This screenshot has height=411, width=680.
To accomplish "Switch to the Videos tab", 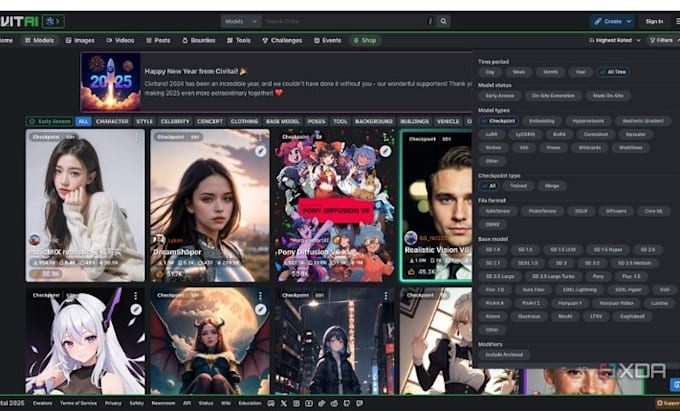I will point(120,40).
